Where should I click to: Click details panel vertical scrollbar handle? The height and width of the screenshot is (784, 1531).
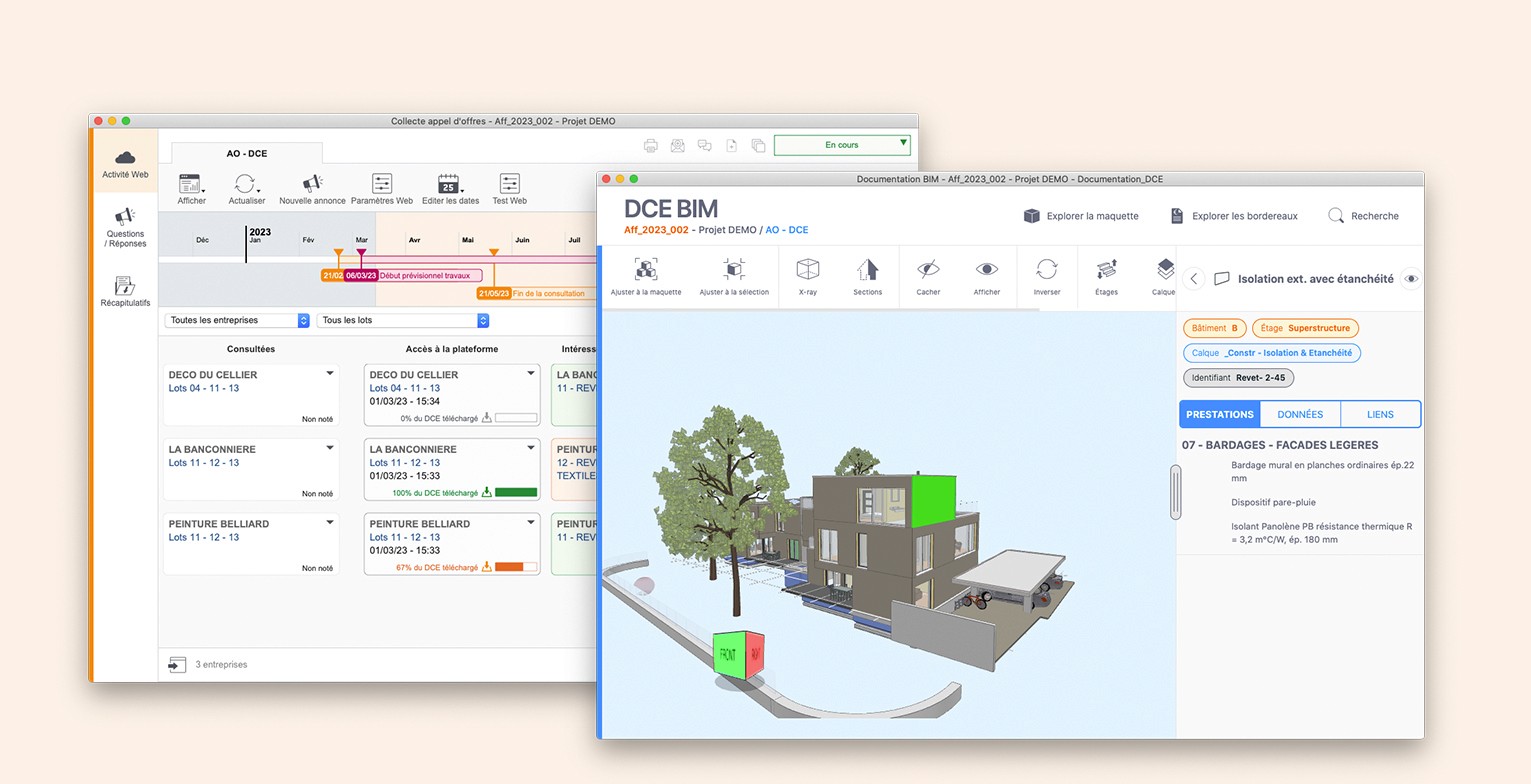(1176, 492)
